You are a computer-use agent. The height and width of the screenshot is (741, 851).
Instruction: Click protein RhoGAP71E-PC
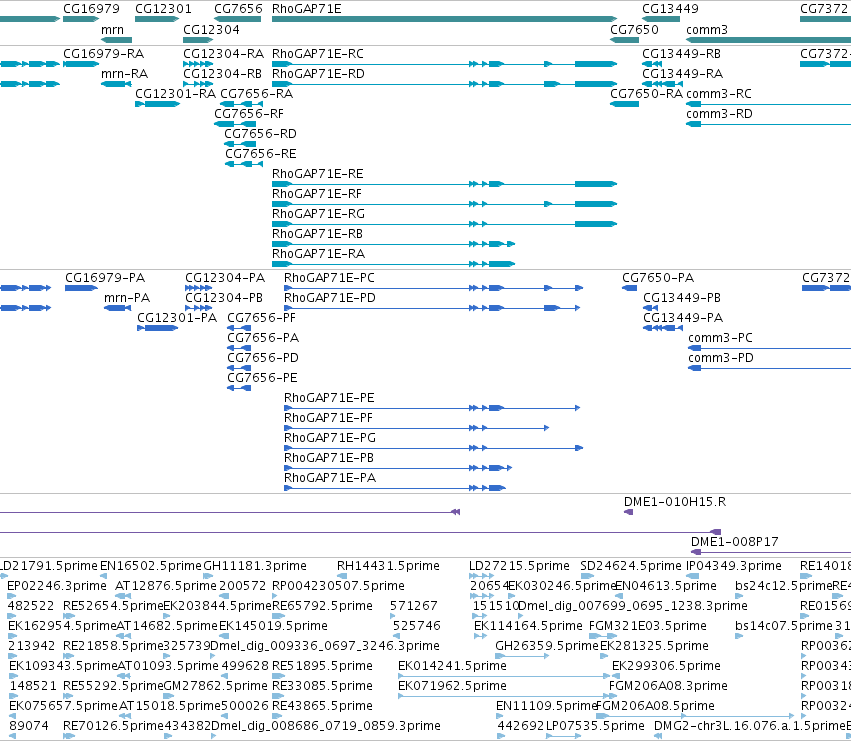[x=329, y=278]
